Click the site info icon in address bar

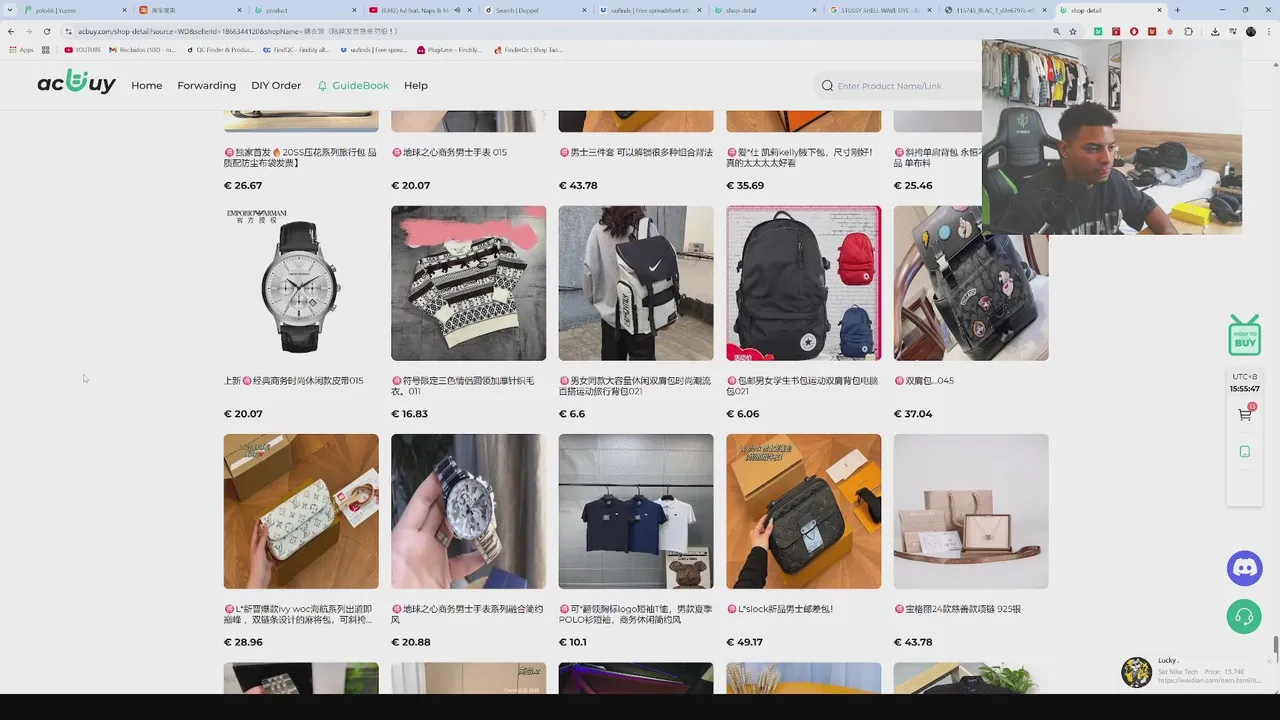[68, 31]
